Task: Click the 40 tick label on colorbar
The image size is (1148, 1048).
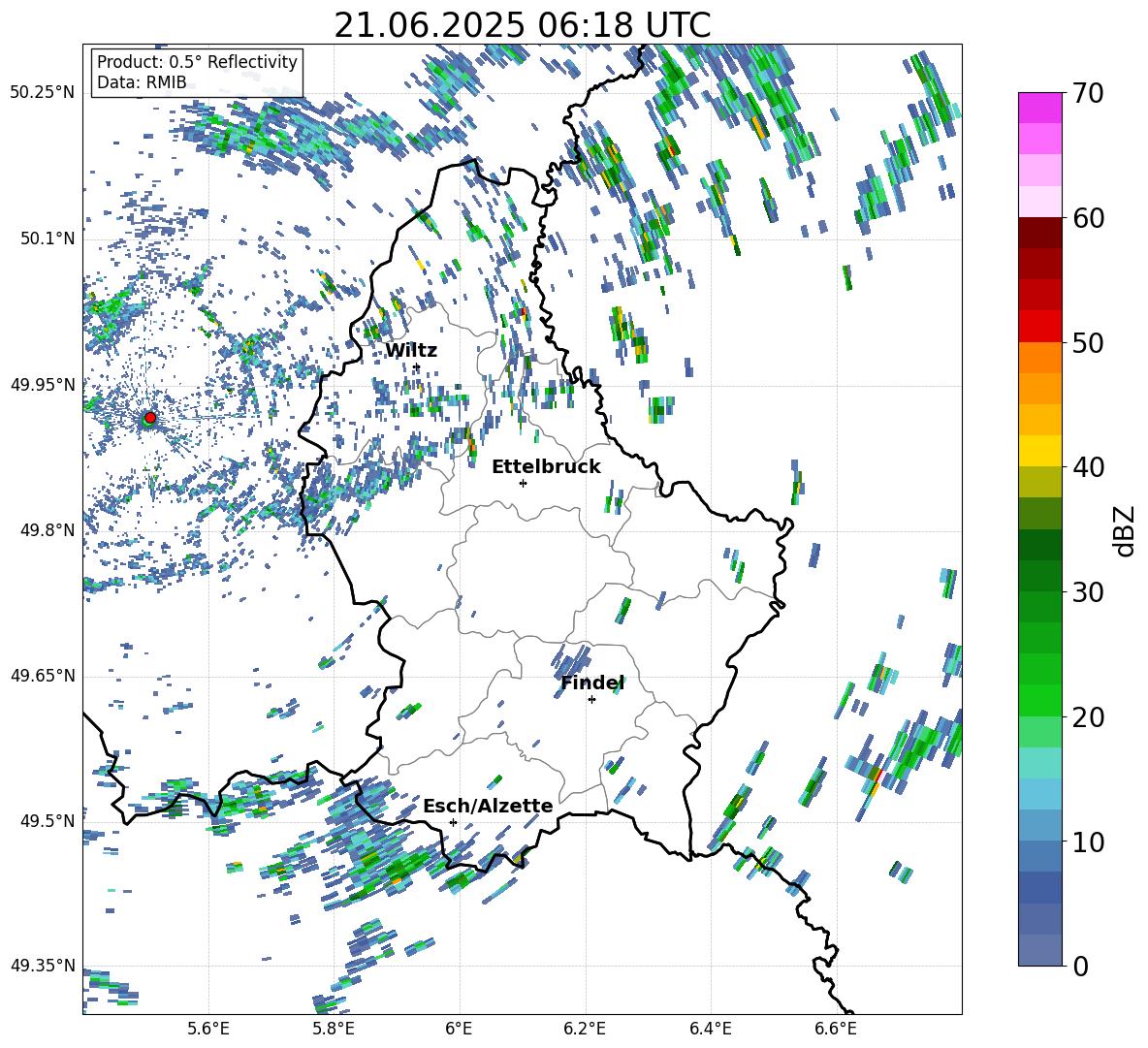Action: (x=1088, y=467)
